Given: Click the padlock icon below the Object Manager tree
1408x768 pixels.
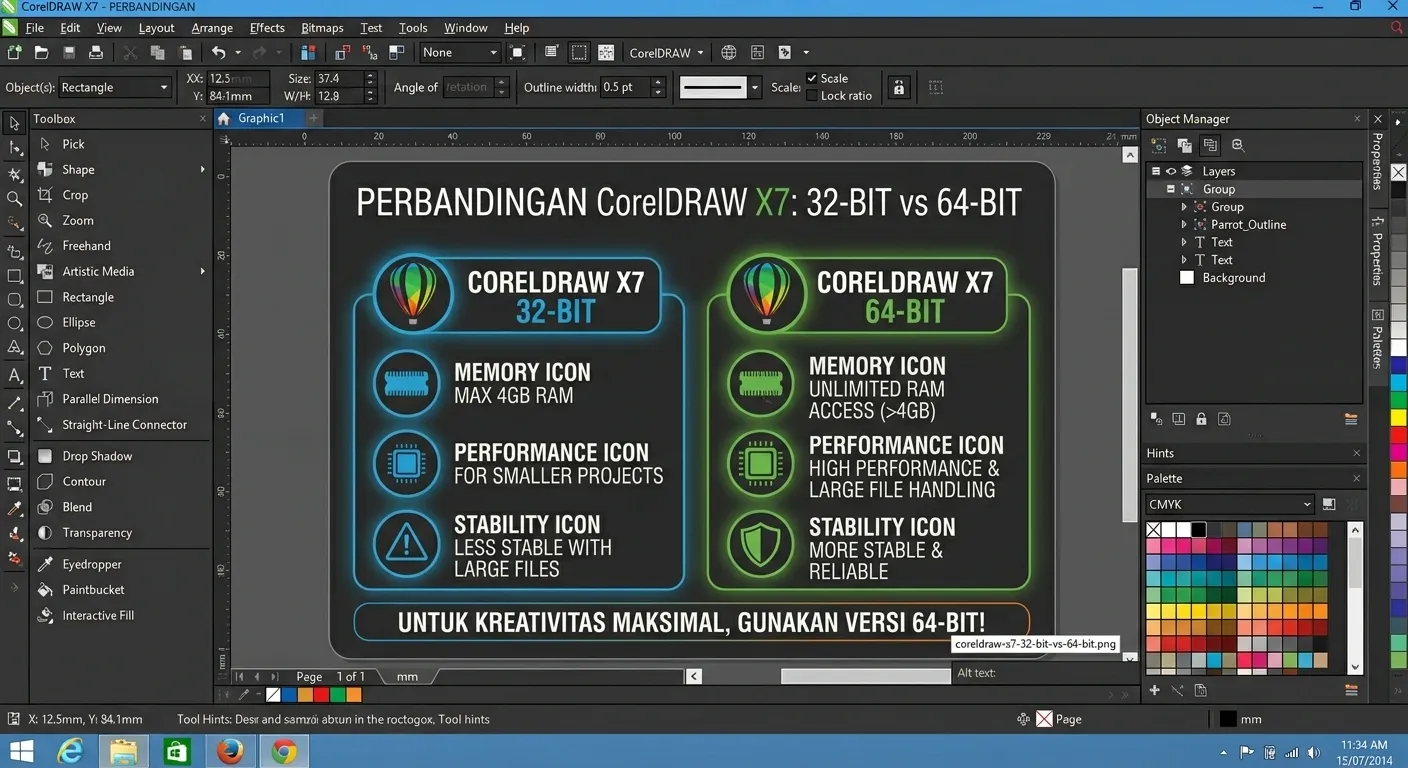Looking at the screenshot, I should pos(1201,419).
